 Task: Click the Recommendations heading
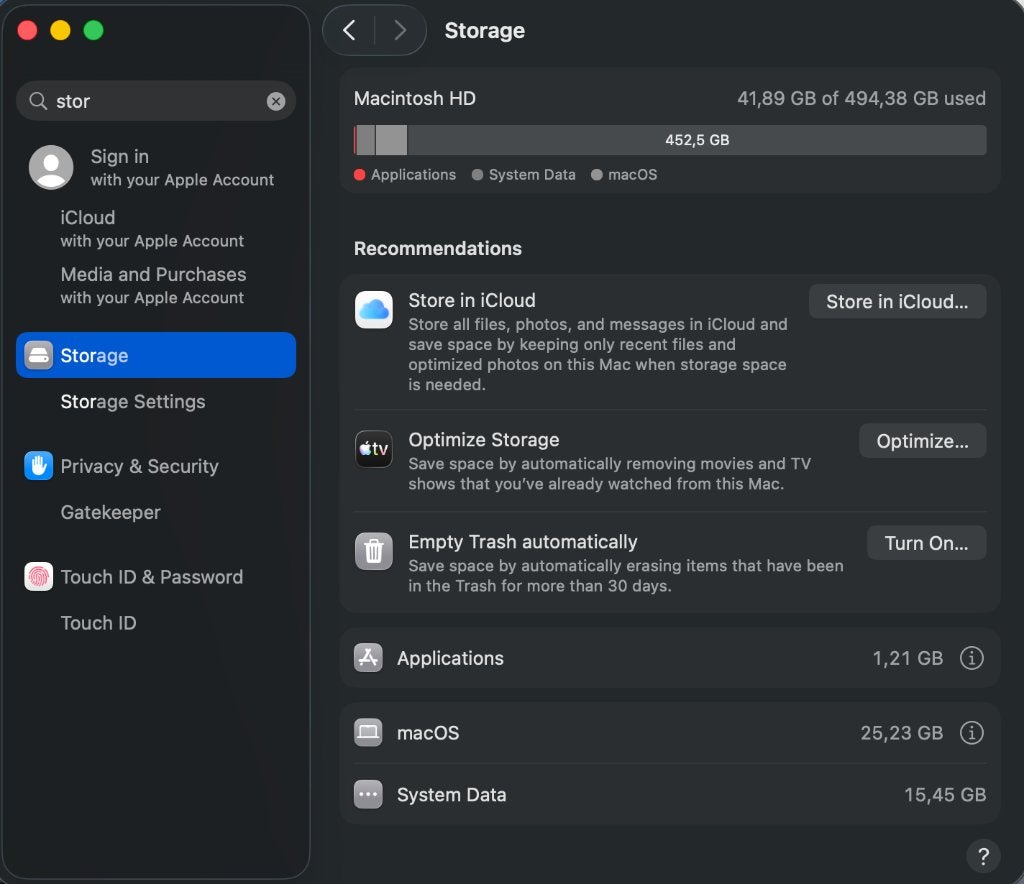pyautogui.click(x=438, y=249)
